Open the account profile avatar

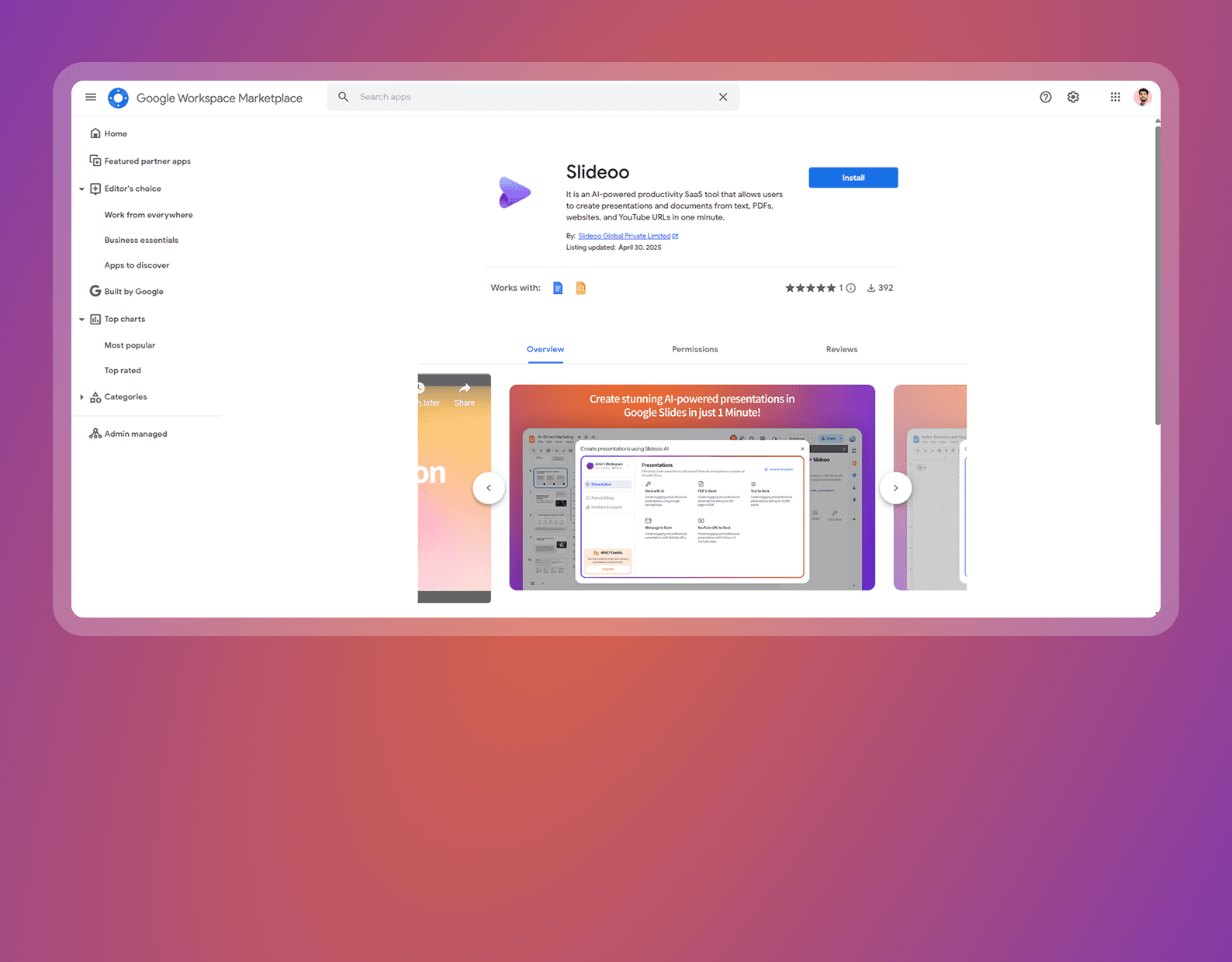[x=1142, y=97]
